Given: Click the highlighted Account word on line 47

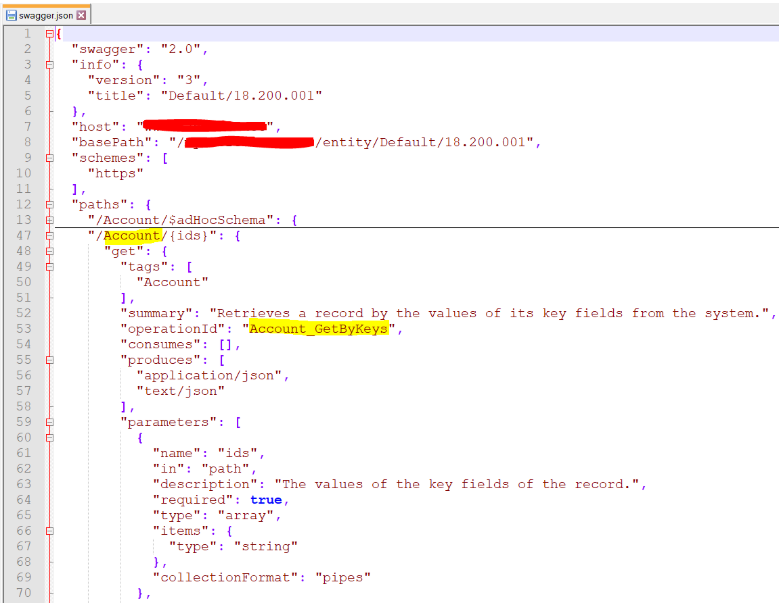Looking at the screenshot, I should click(132, 235).
